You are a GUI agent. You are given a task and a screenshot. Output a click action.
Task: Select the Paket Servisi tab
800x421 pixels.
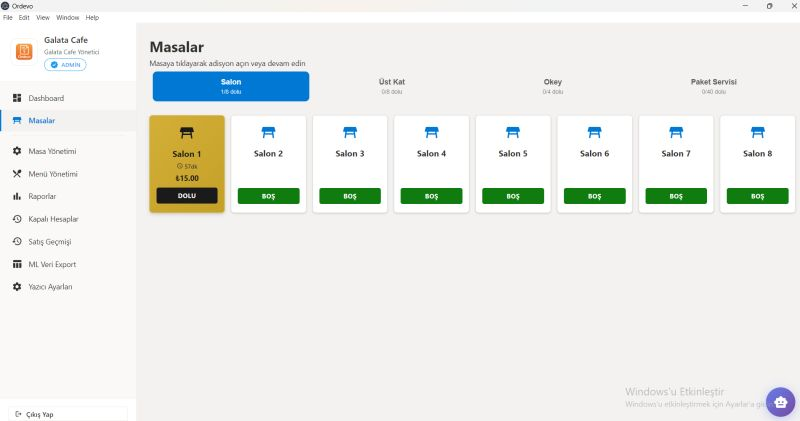pyautogui.click(x=714, y=86)
